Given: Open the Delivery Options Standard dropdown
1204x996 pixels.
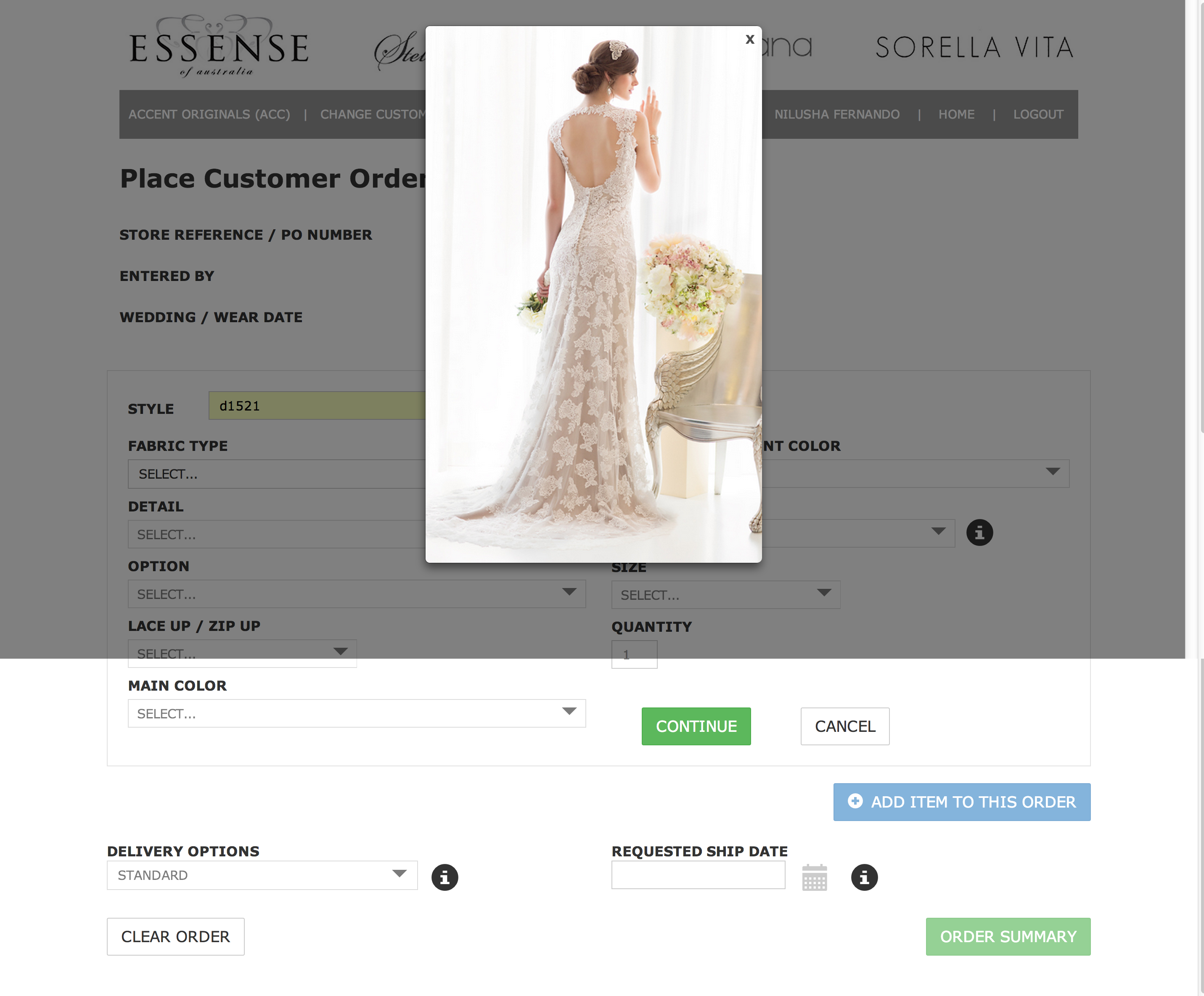Looking at the screenshot, I should click(x=262, y=875).
